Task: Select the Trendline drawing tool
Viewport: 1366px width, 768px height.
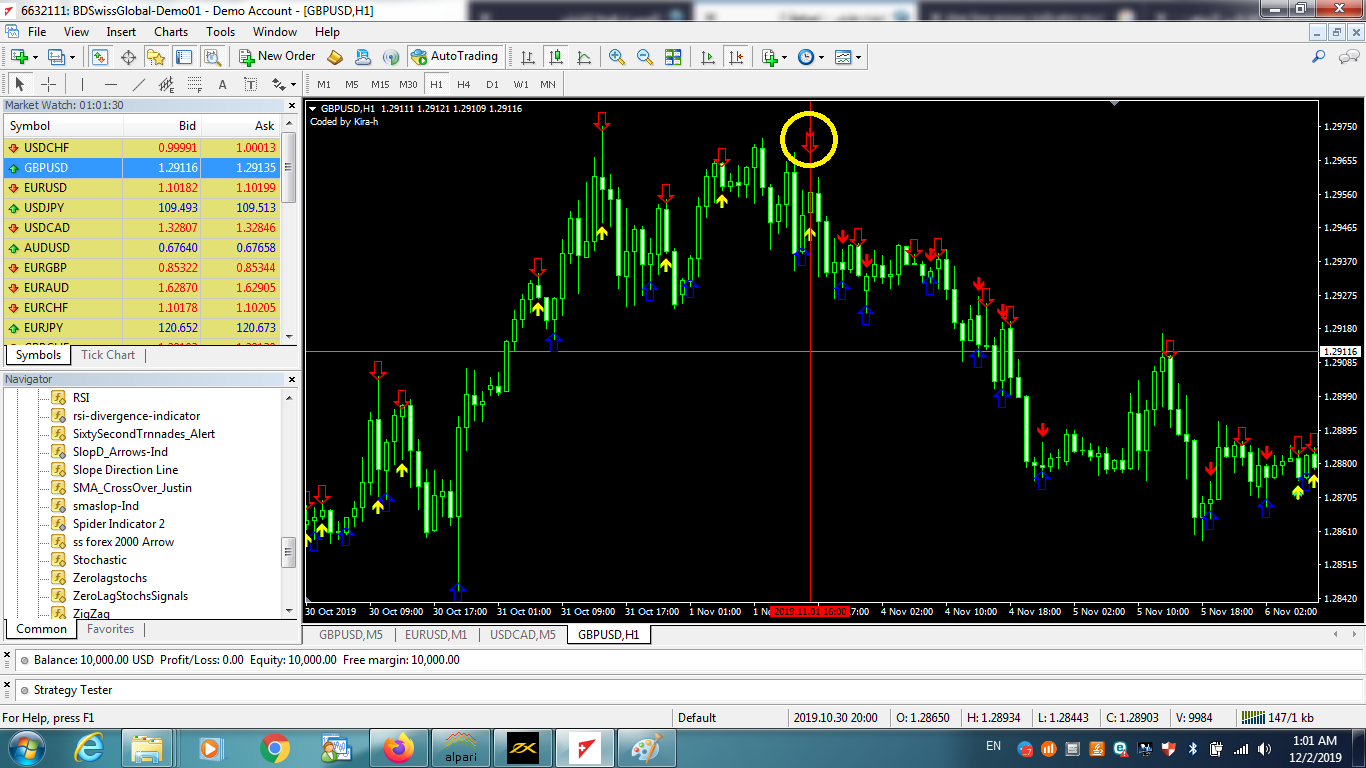Action: (138, 84)
